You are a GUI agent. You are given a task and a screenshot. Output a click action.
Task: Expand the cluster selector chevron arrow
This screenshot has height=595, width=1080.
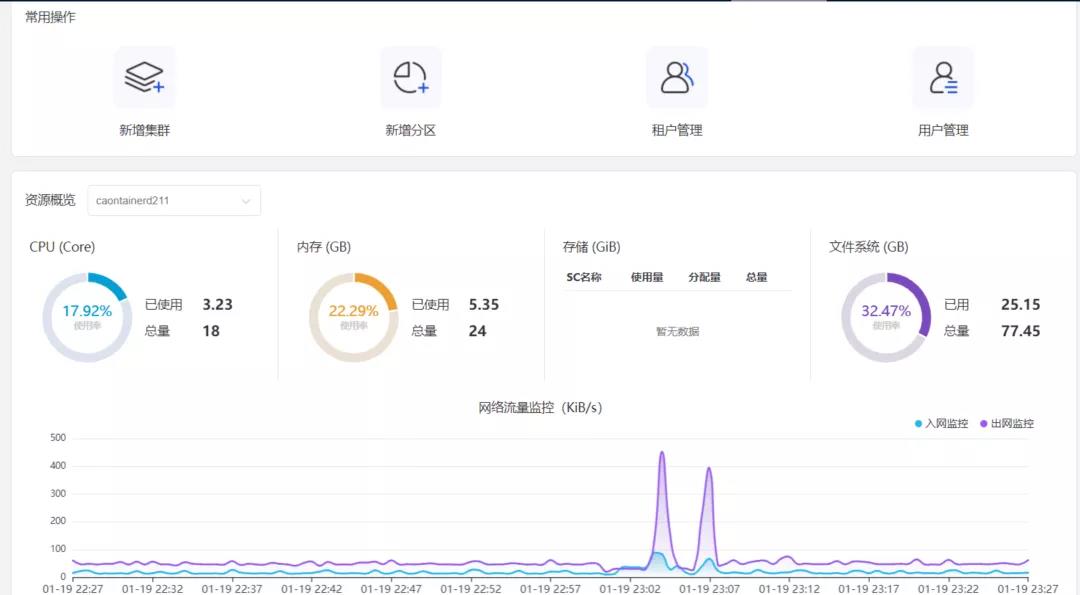click(x=246, y=201)
